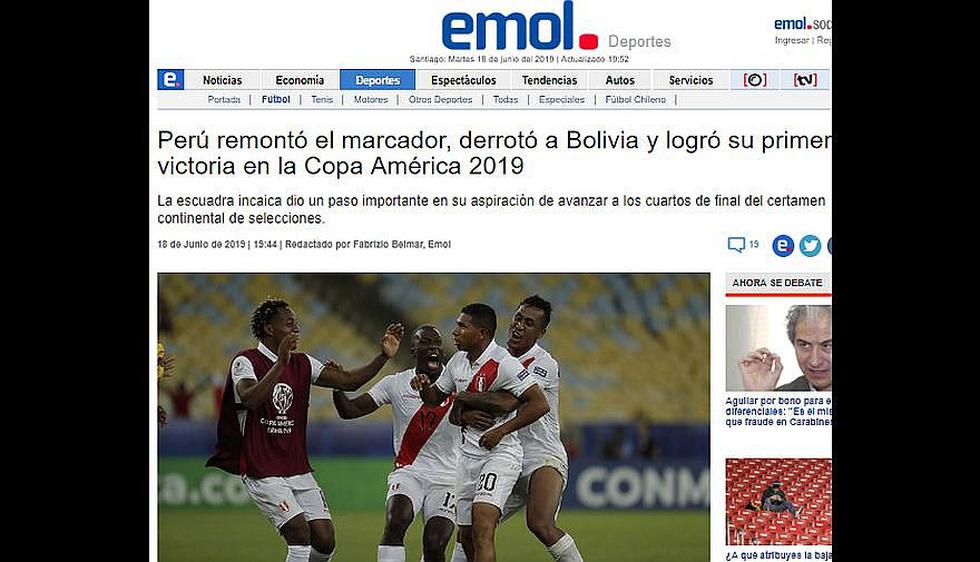Share via the blue emol circle icon
Image resolution: width=980 pixels, height=562 pixels.
tap(783, 246)
